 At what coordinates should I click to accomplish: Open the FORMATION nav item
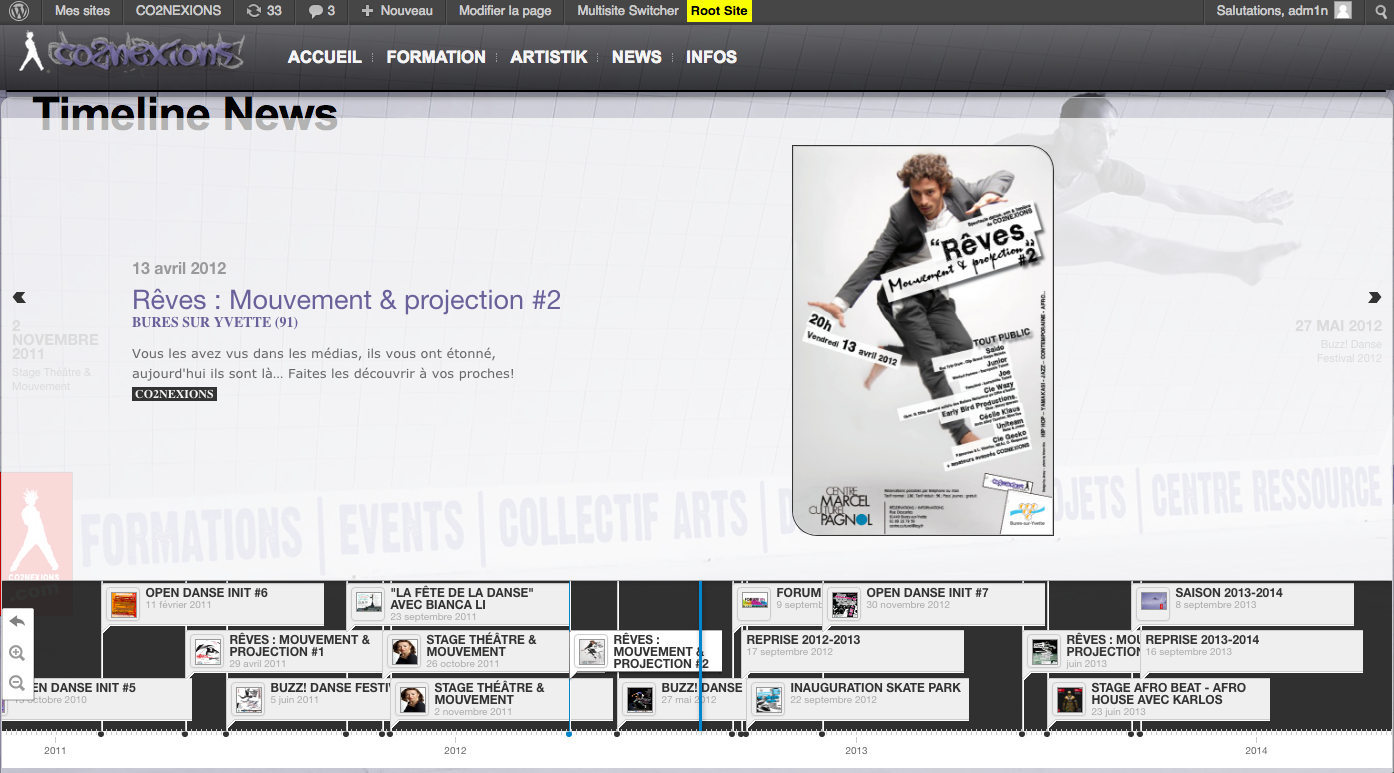[436, 57]
